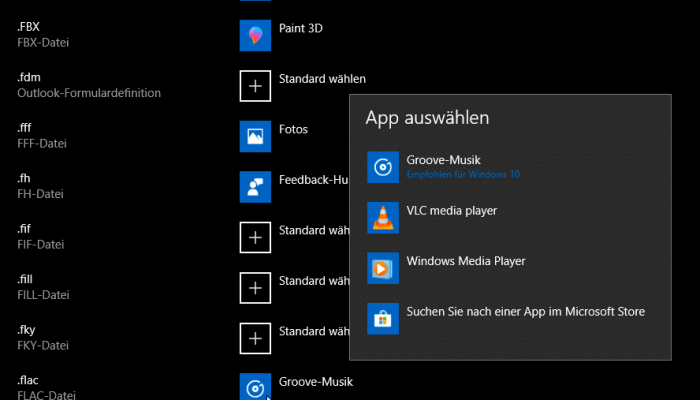The image size is (700, 400).
Task: Click the FBX-Datei description
Action: 43,43
